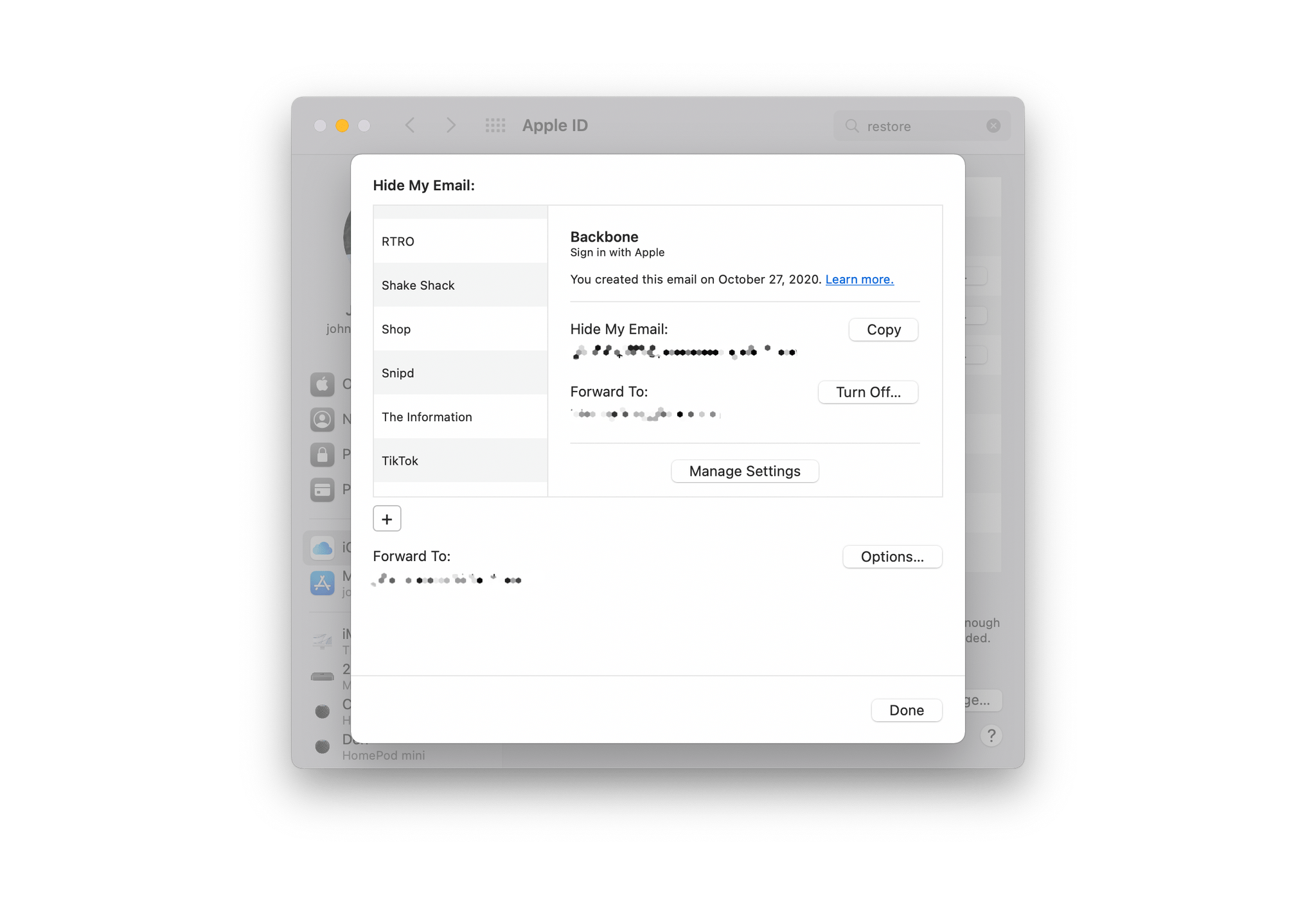The width and height of the screenshot is (1316, 905).
Task: Select the HomePod mini device icon
Action: point(323,746)
